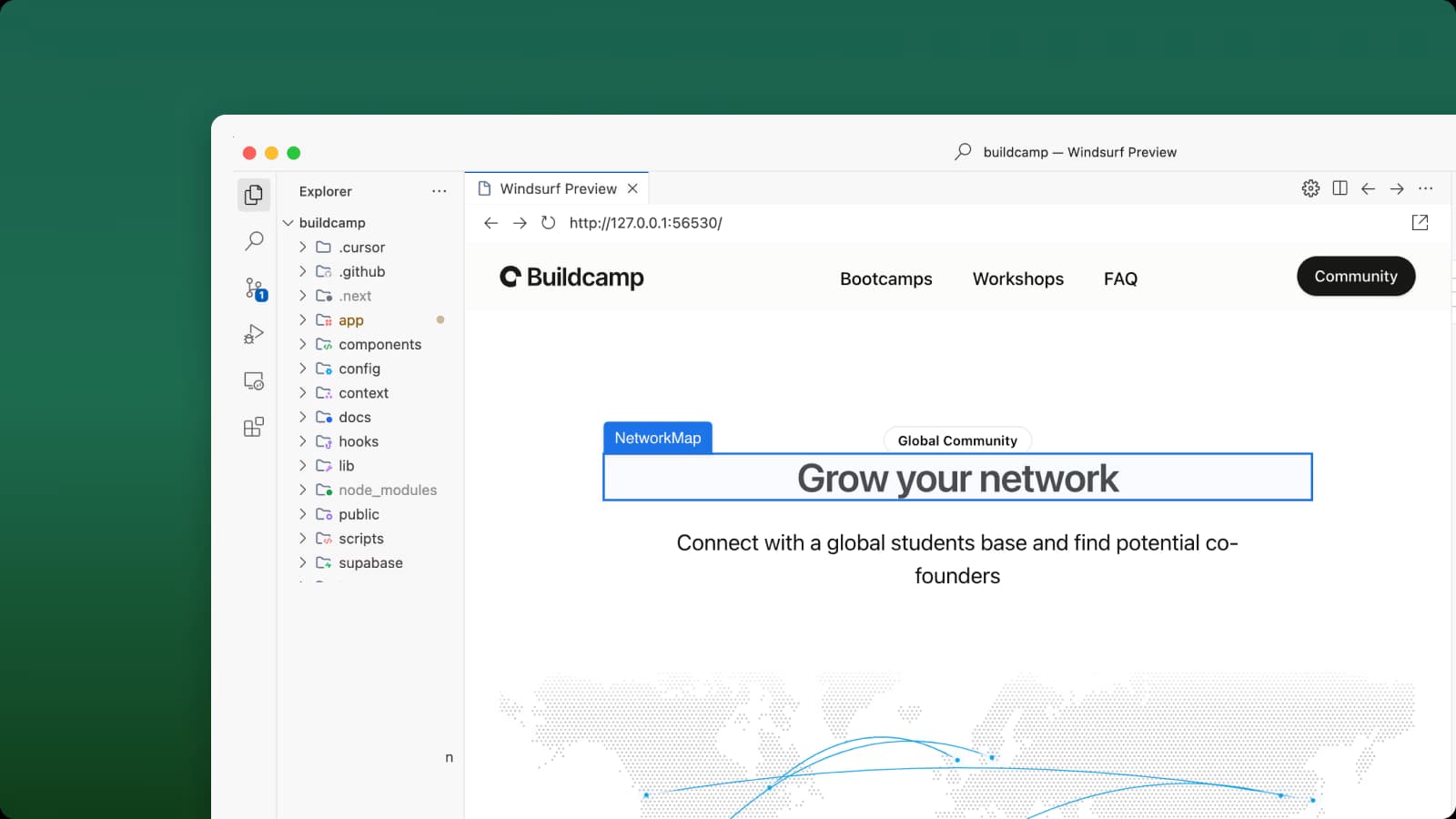
Task: Click the Community button
Action: [x=1356, y=277]
